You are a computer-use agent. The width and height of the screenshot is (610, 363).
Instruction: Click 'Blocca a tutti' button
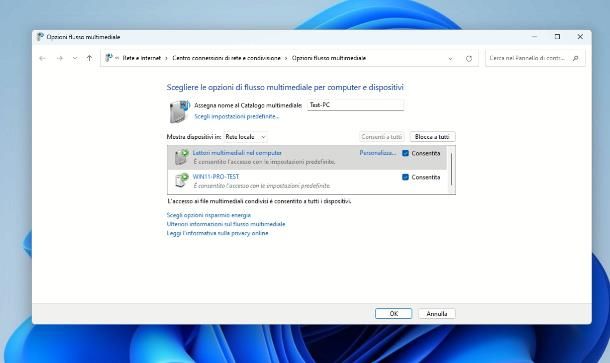coord(432,137)
